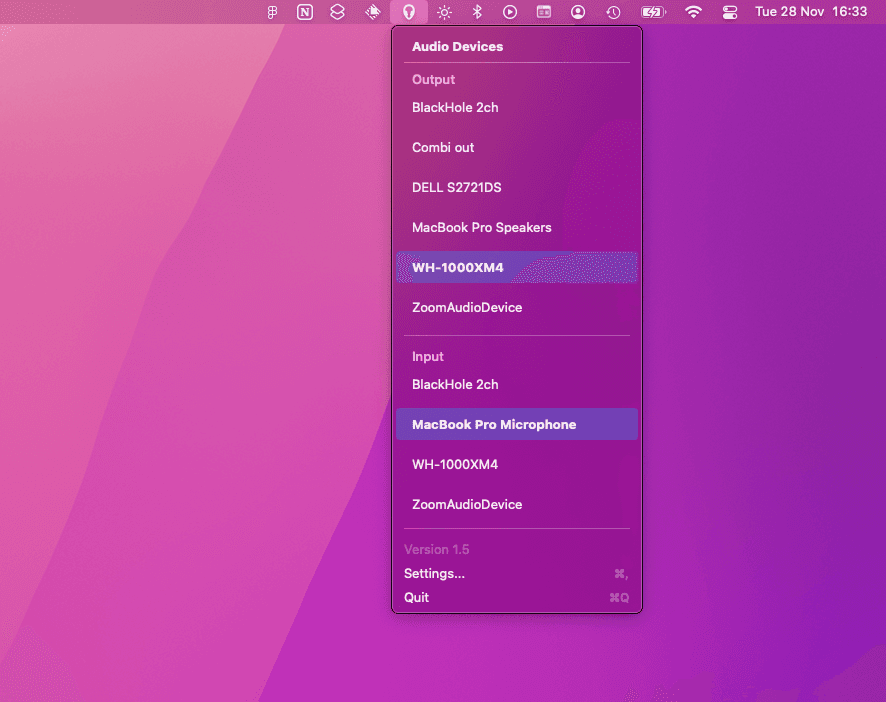Click the Input section header
Viewport: 886px width, 702px height.
428,357
